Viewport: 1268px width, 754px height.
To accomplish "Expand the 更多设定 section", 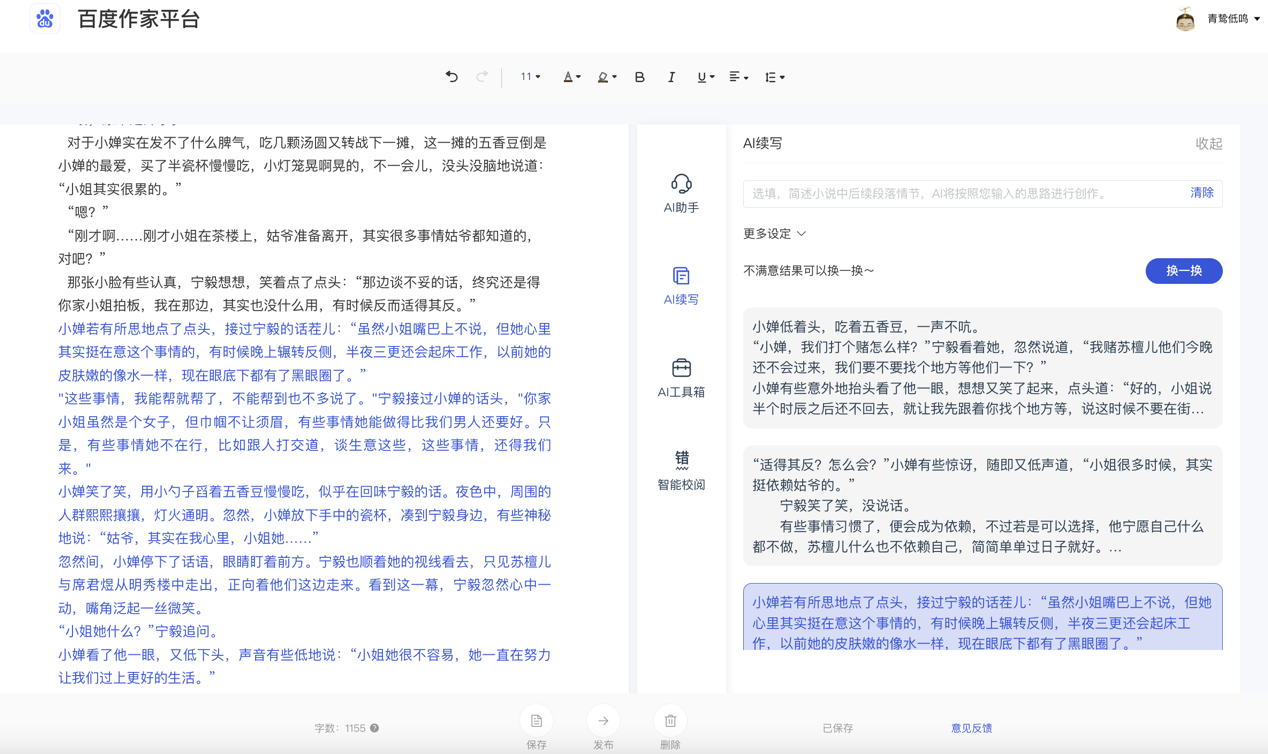I will [x=774, y=234].
